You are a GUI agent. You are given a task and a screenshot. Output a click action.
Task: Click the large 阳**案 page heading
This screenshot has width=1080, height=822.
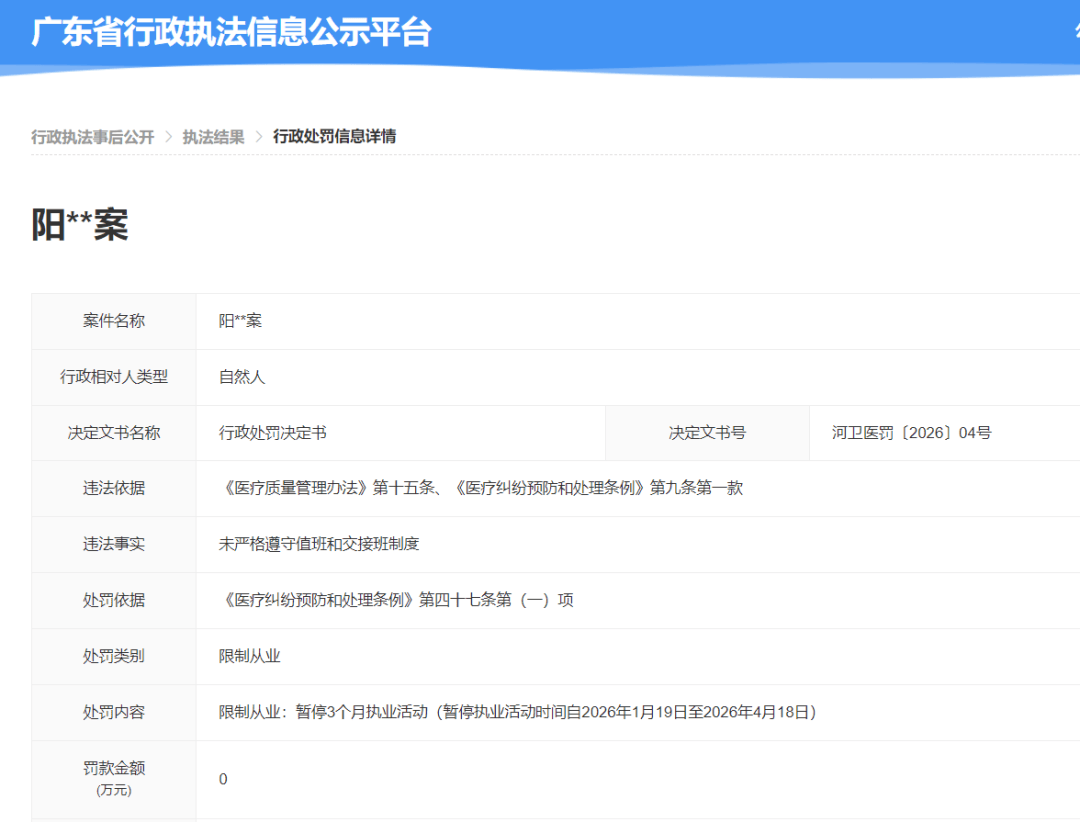pos(80,225)
